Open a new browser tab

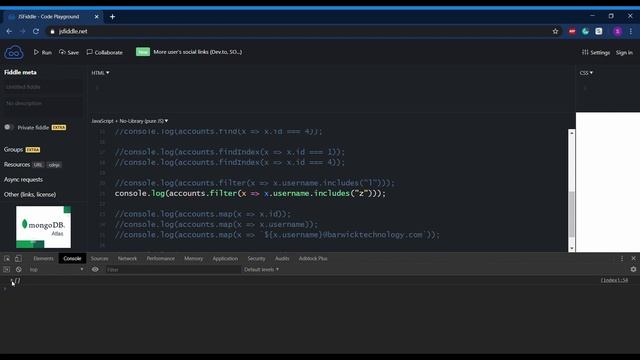pos(112,17)
